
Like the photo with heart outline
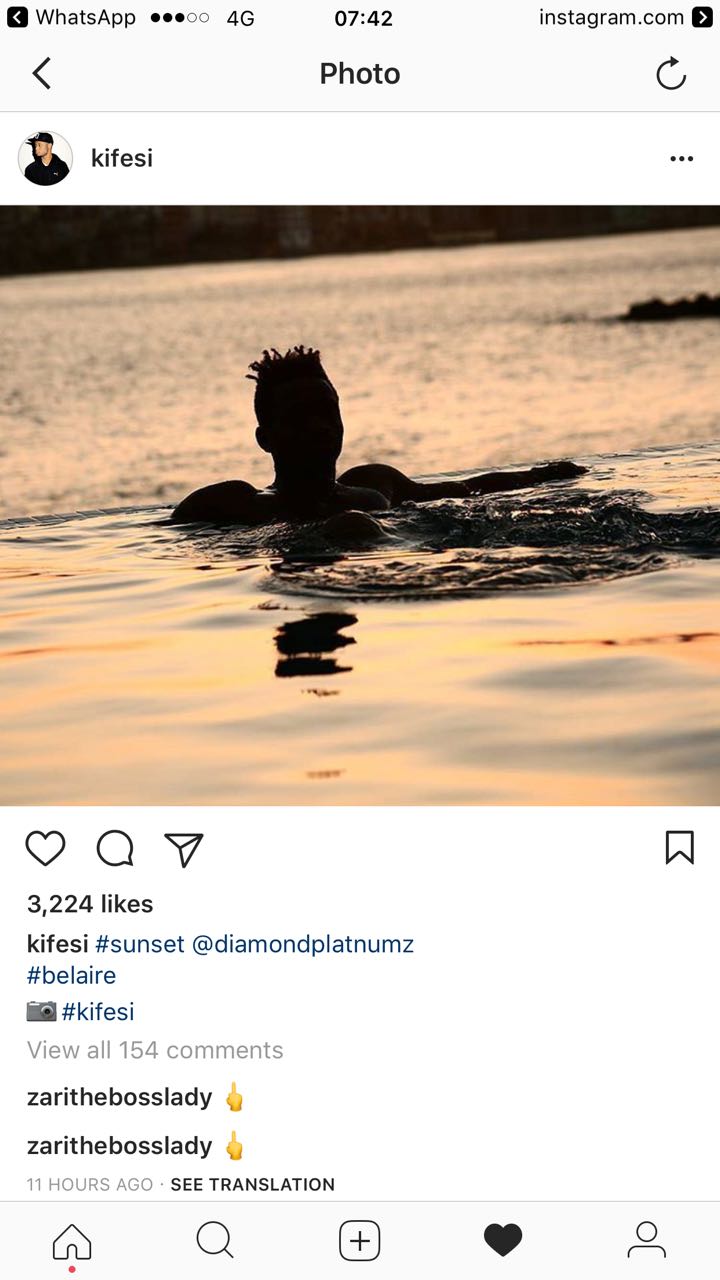(x=45, y=848)
